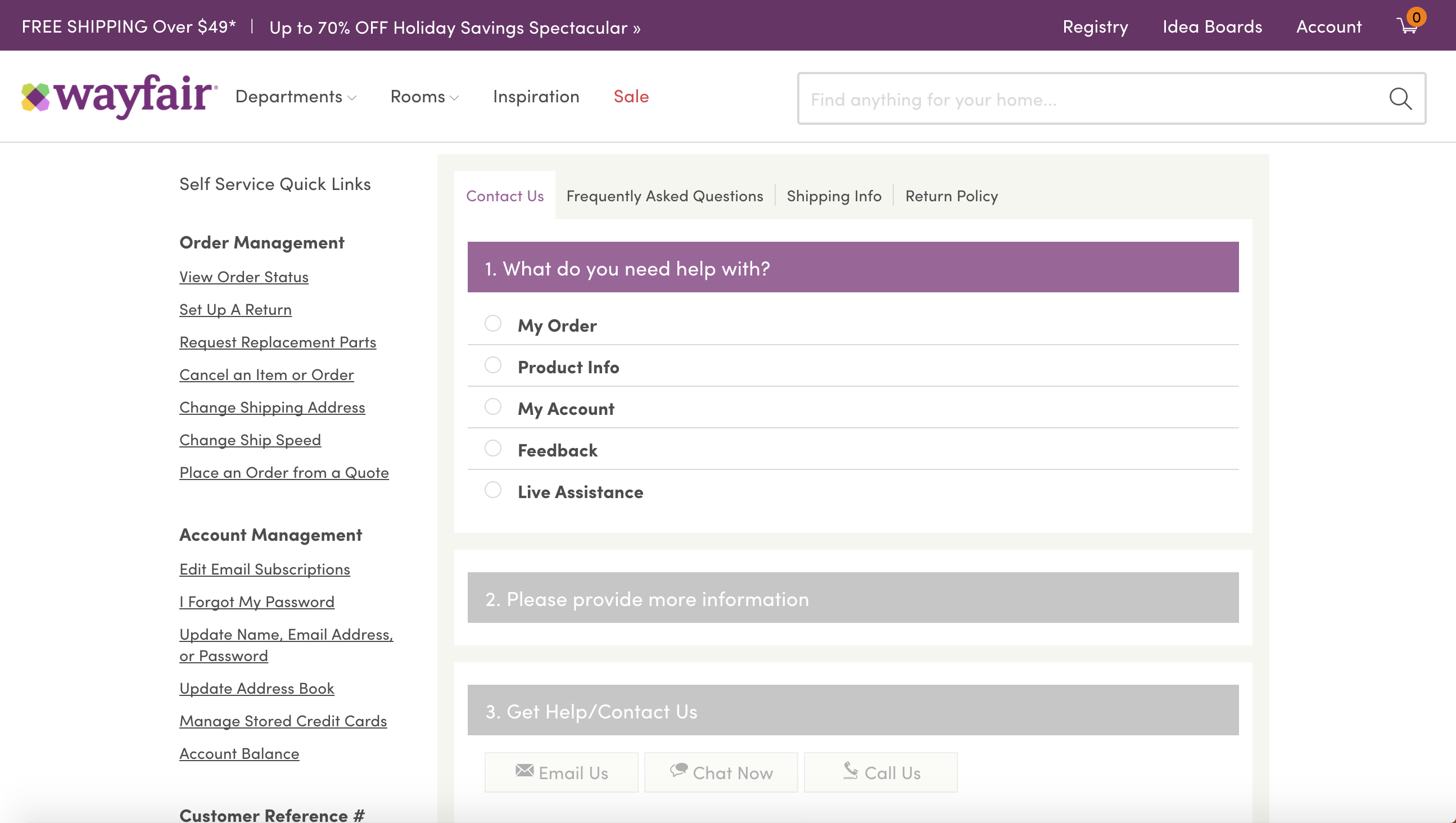Open the Shipping Info tab
This screenshot has width=1456, height=823.
tap(834, 196)
